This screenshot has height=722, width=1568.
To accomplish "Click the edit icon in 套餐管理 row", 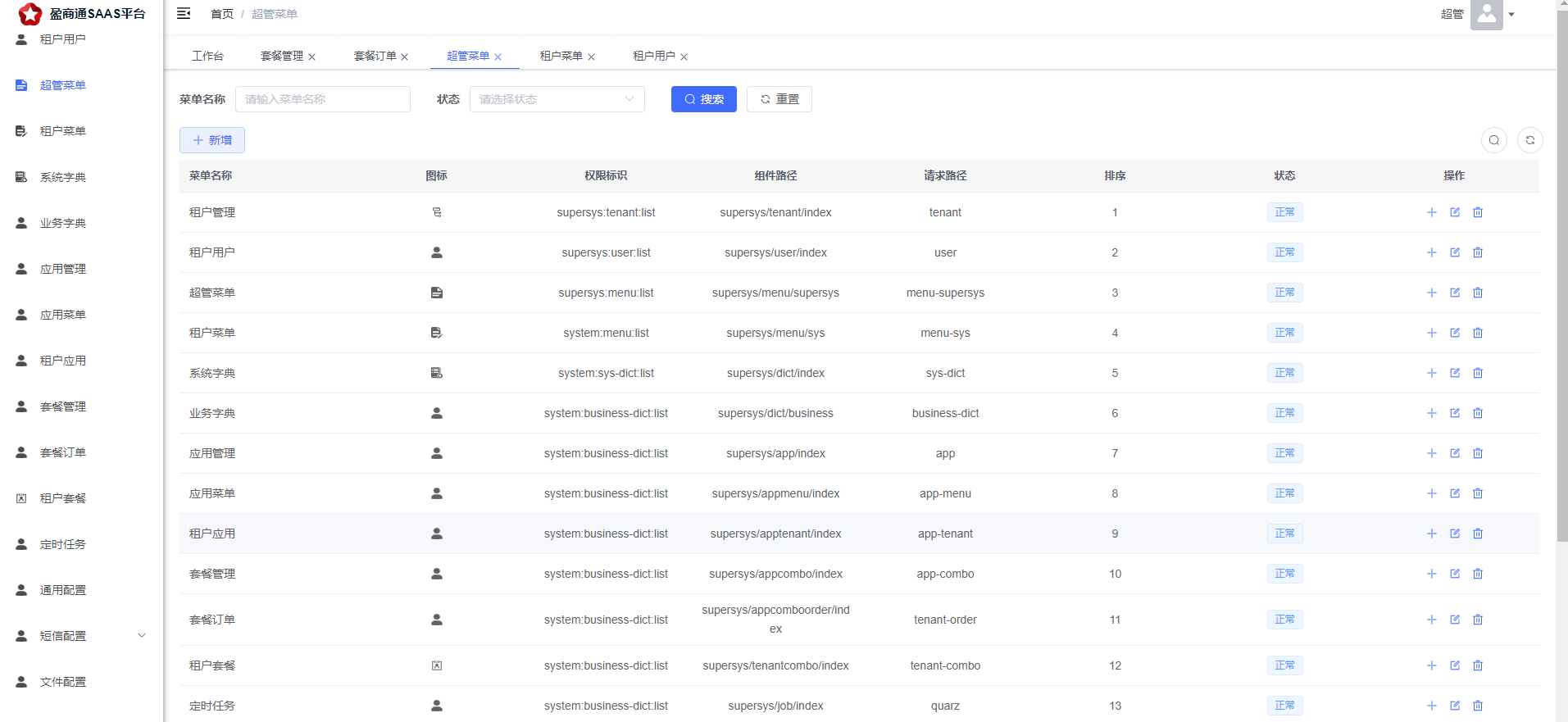I will click(x=1455, y=574).
